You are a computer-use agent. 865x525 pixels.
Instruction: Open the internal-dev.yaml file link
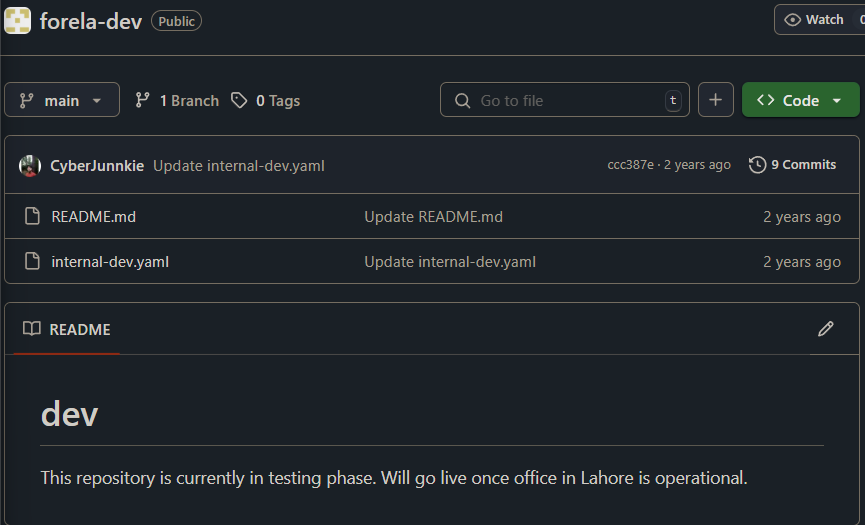(110, 261)
